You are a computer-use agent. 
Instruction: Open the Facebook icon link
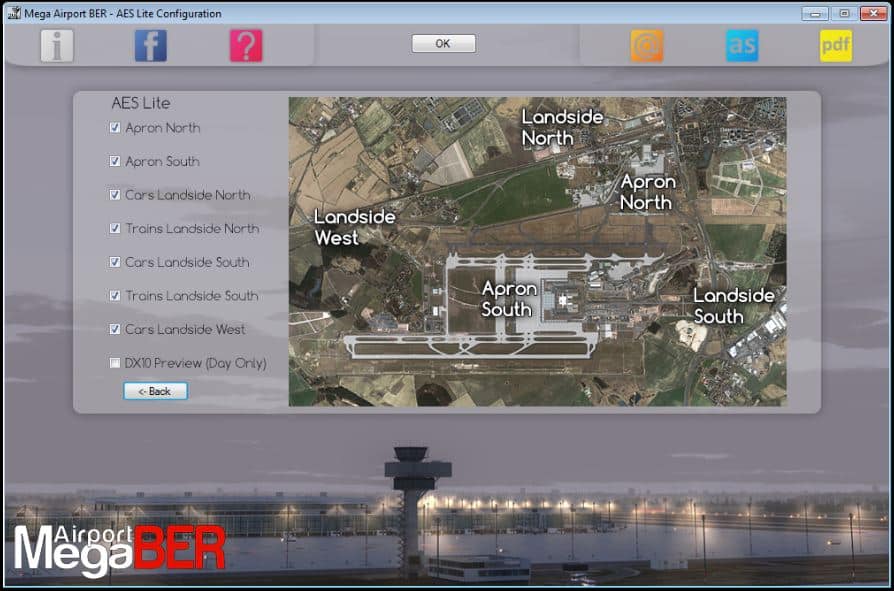151,46
